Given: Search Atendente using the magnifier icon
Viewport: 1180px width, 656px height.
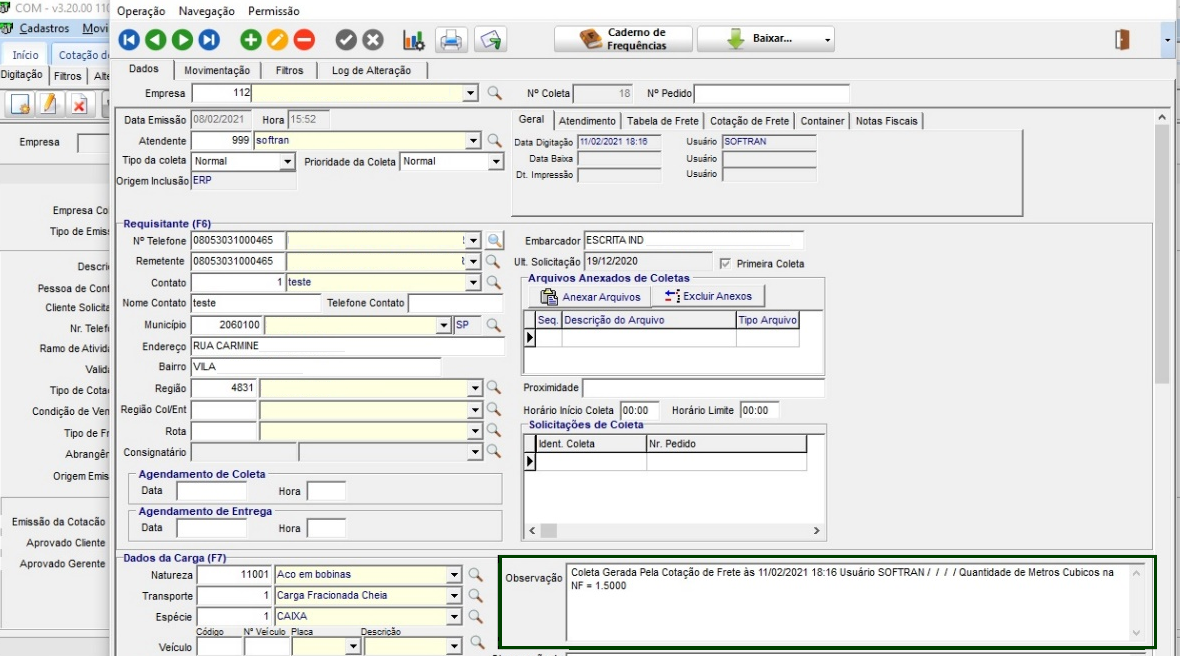Looking at the screenshot, I should (494, 141).
